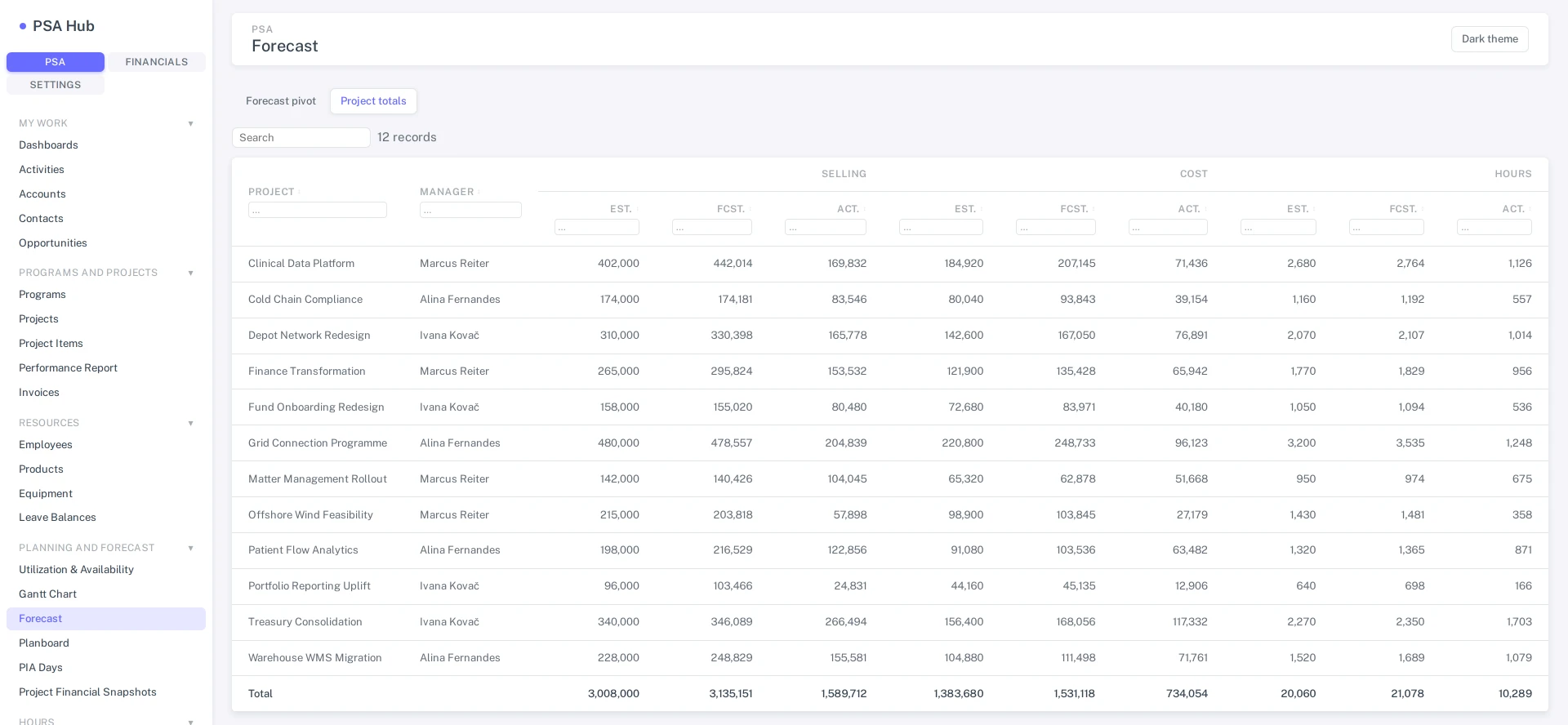Select the Warehouse WMS Migration project

[315, 658]
